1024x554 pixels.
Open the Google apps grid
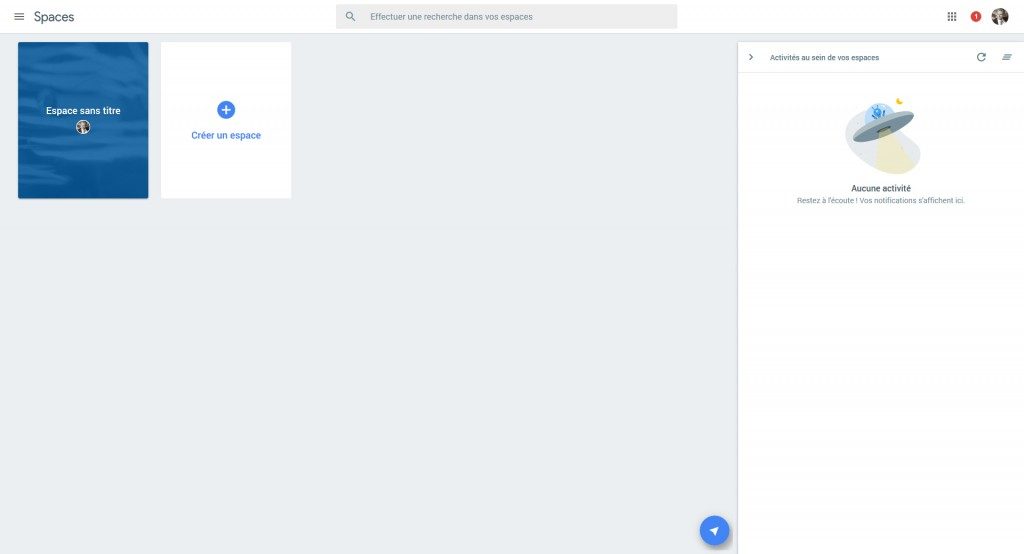pos(952,16)
